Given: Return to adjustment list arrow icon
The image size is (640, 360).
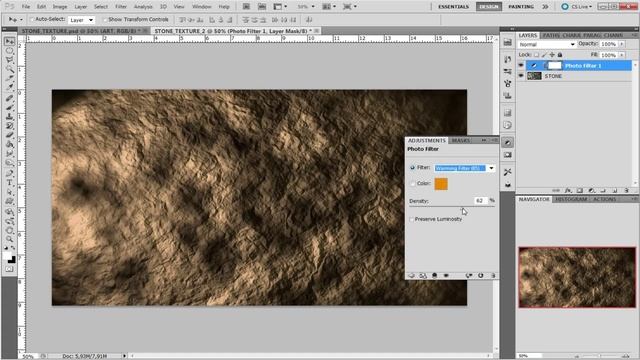Looking at the screenshot, I should point(411,276).
